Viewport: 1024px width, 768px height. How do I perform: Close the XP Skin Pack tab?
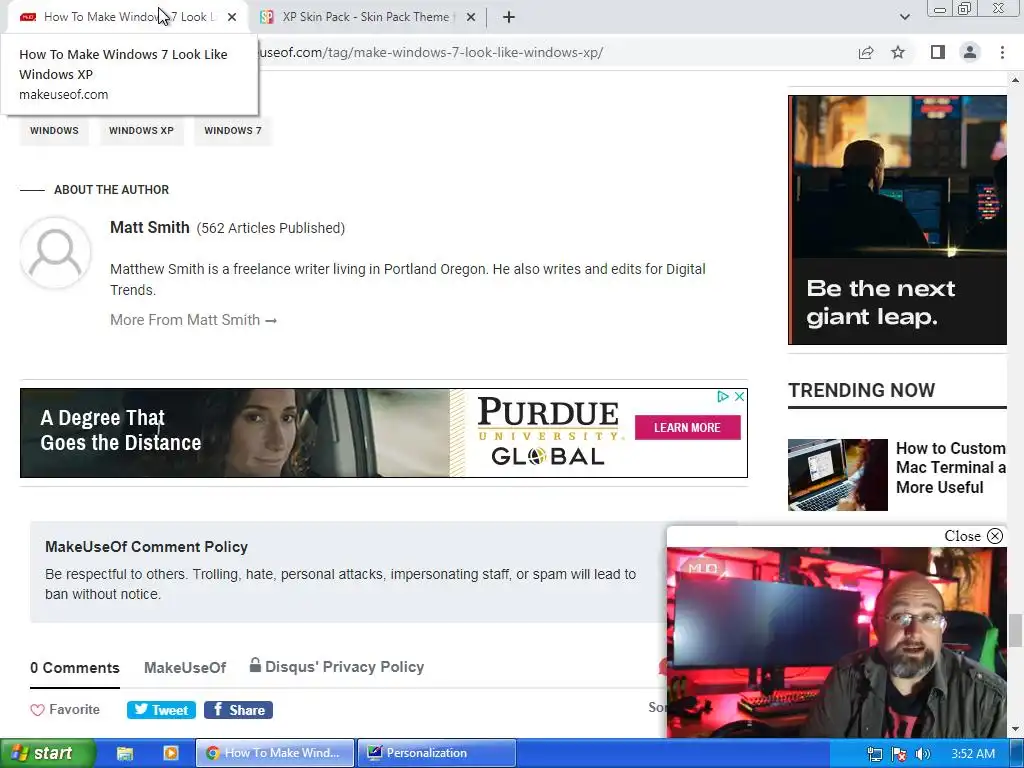471,17
